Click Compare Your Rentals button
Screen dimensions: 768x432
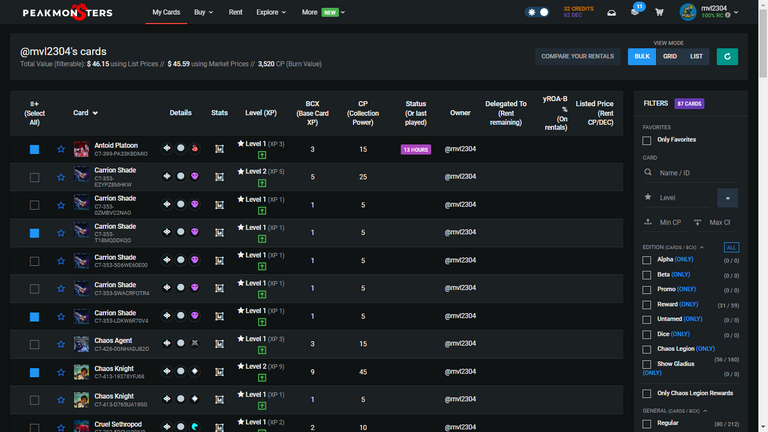click(577, 56)
